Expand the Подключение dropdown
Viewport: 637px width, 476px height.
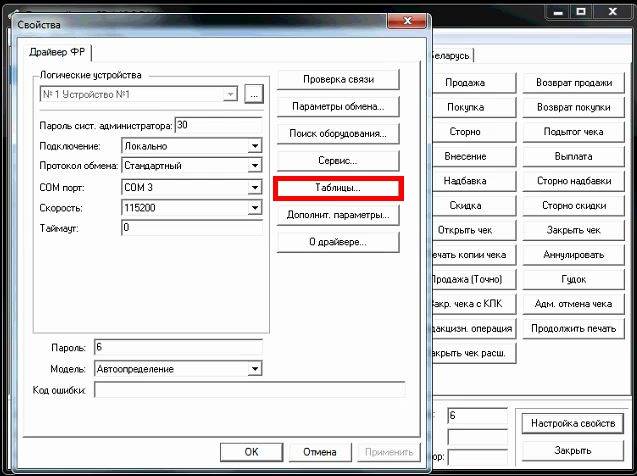click(255, 146)
